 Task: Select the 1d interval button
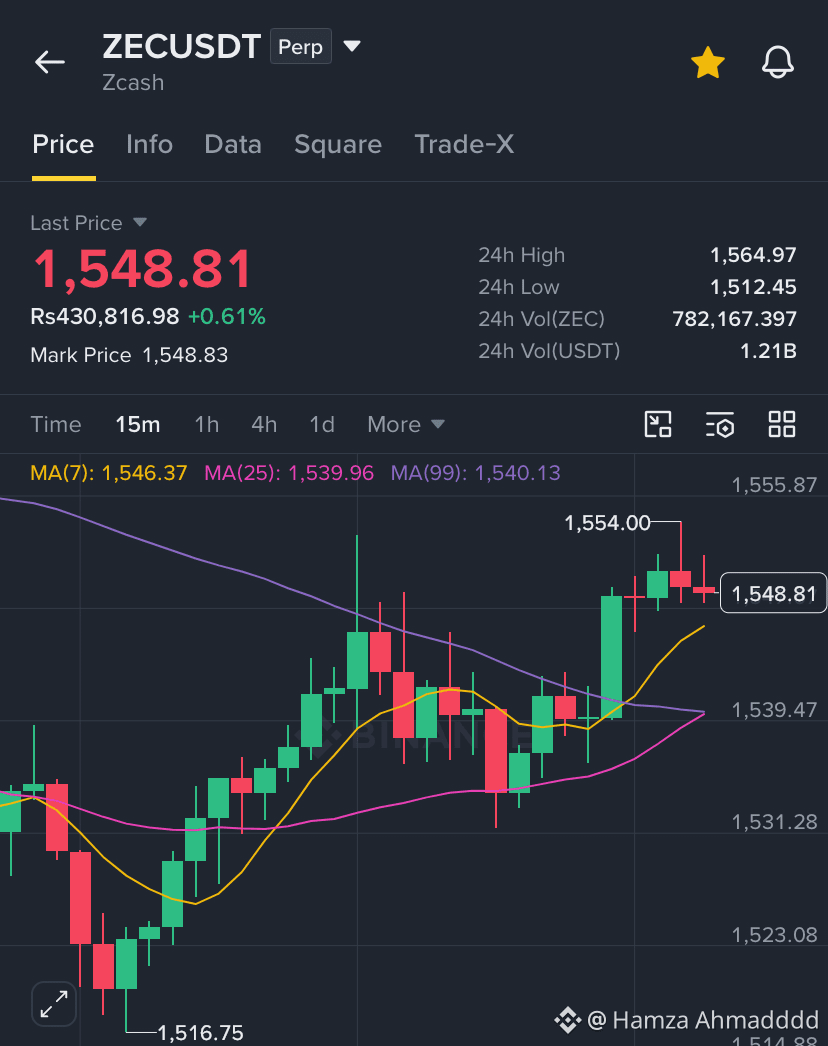point(322,424)
